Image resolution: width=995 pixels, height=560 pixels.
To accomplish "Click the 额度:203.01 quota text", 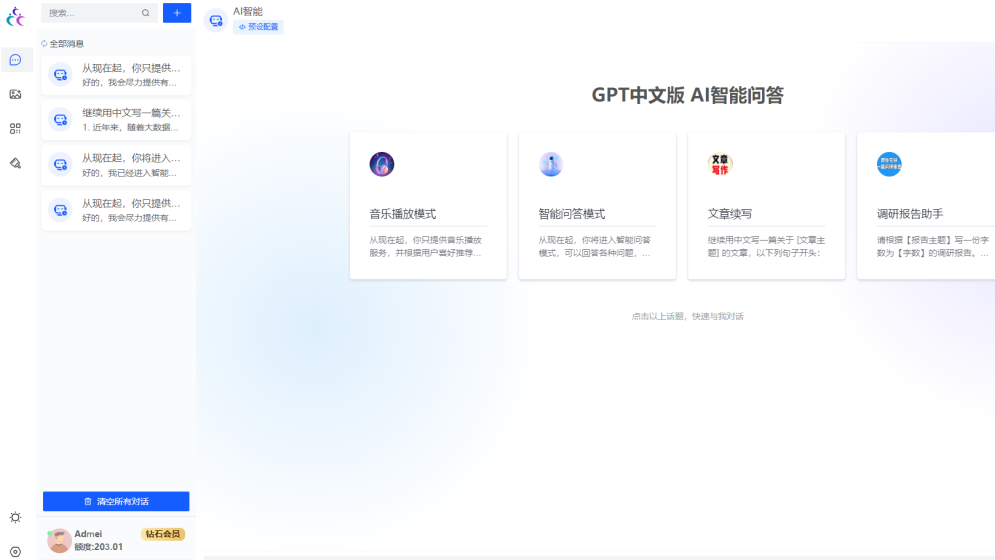I will 98,547.
